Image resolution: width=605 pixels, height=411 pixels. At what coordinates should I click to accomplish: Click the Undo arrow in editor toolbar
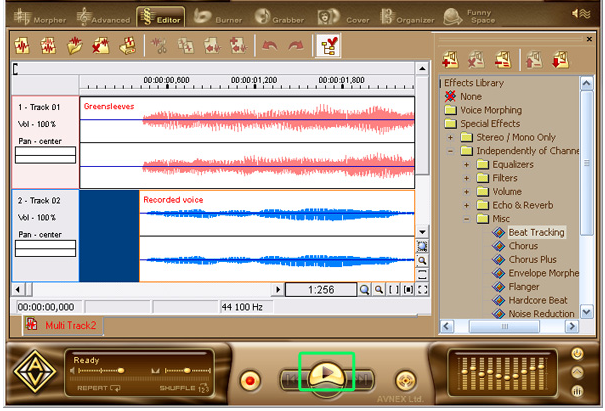point(269,46)
